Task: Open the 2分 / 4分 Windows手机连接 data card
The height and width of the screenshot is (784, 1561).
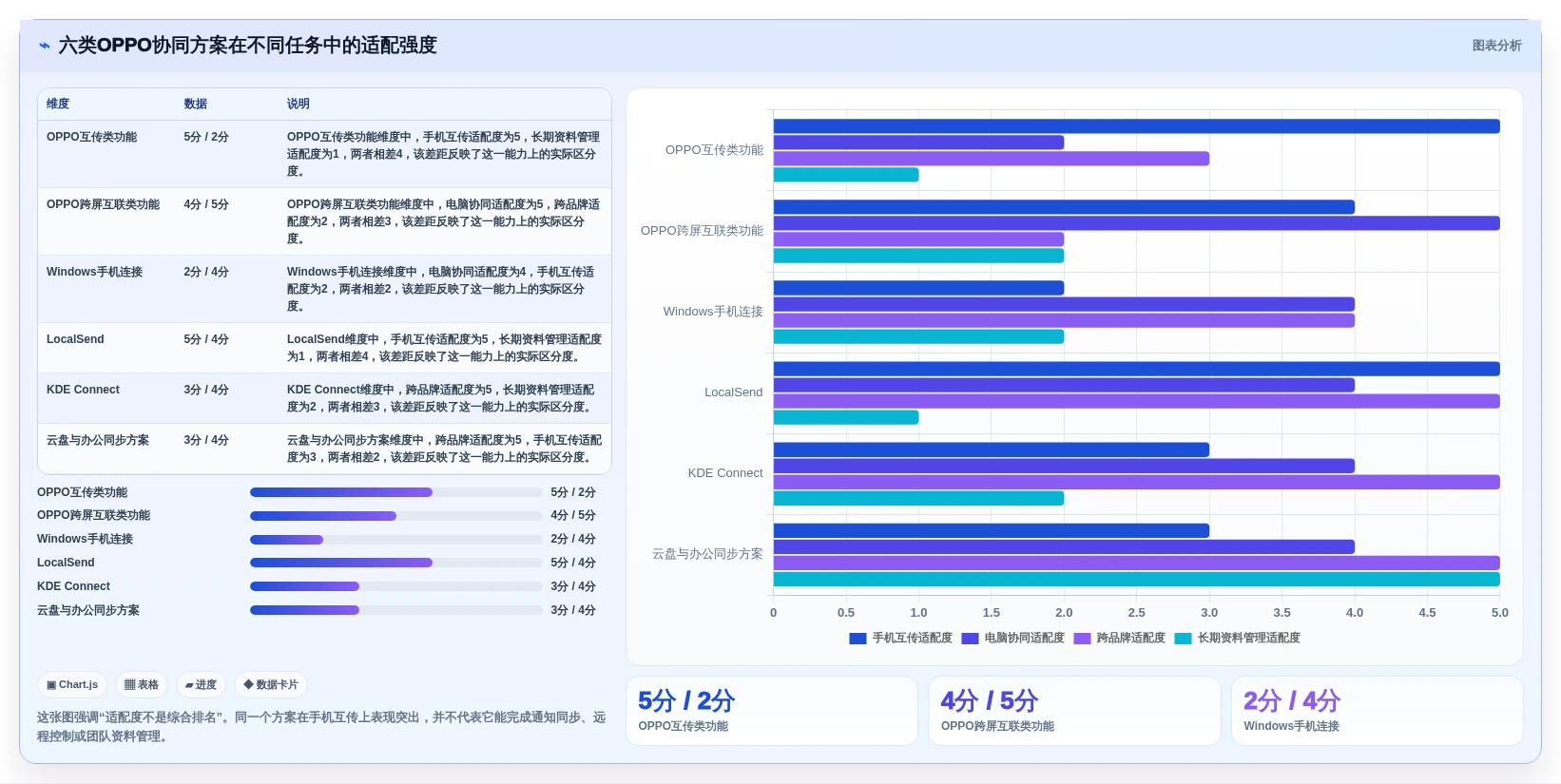Action: point(1378,711)
